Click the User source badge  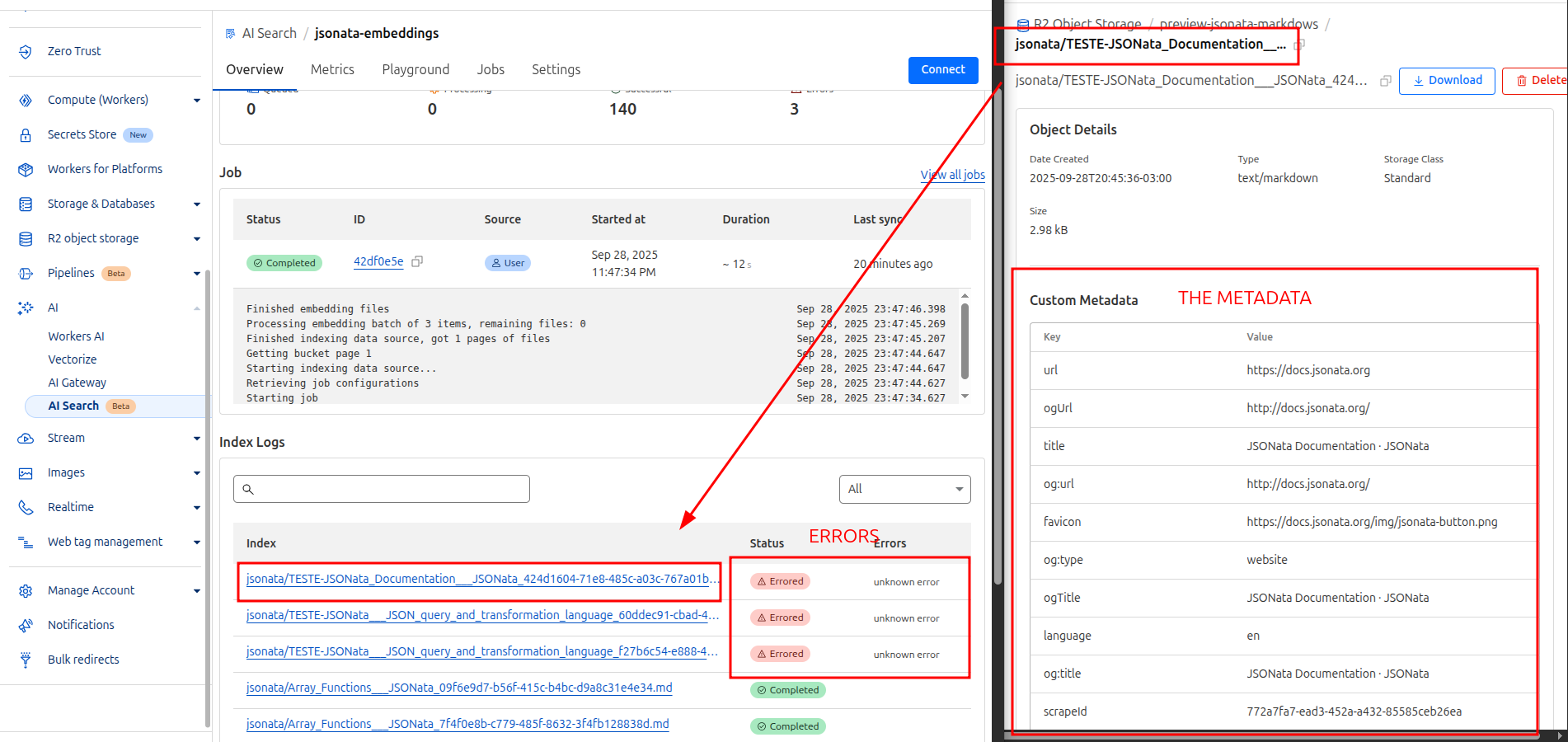pyautogui.click(x=508, y=263)
